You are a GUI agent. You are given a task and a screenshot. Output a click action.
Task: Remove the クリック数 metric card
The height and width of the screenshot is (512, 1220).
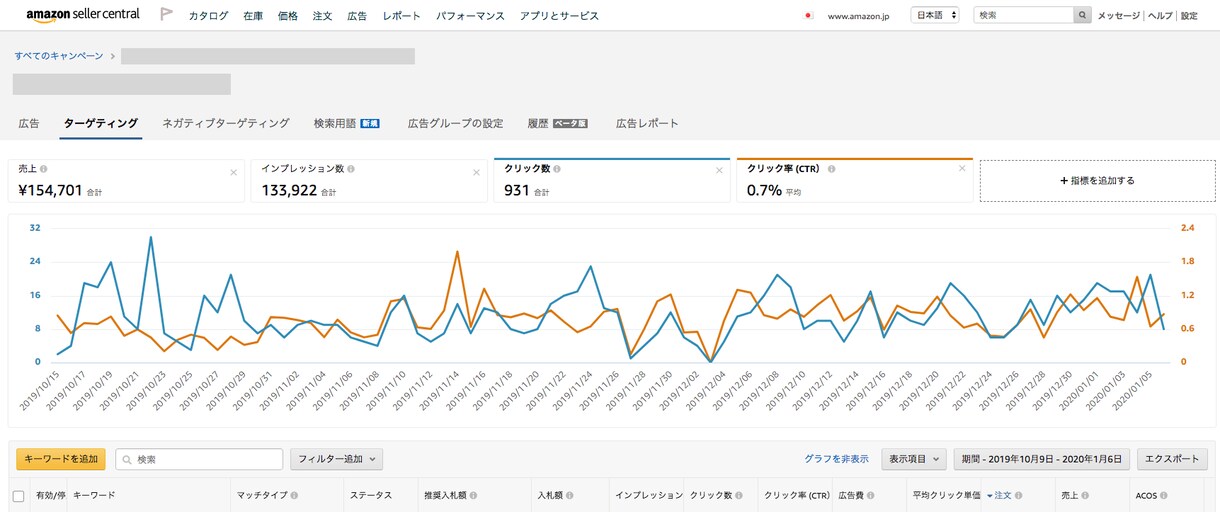pos(719,170)
